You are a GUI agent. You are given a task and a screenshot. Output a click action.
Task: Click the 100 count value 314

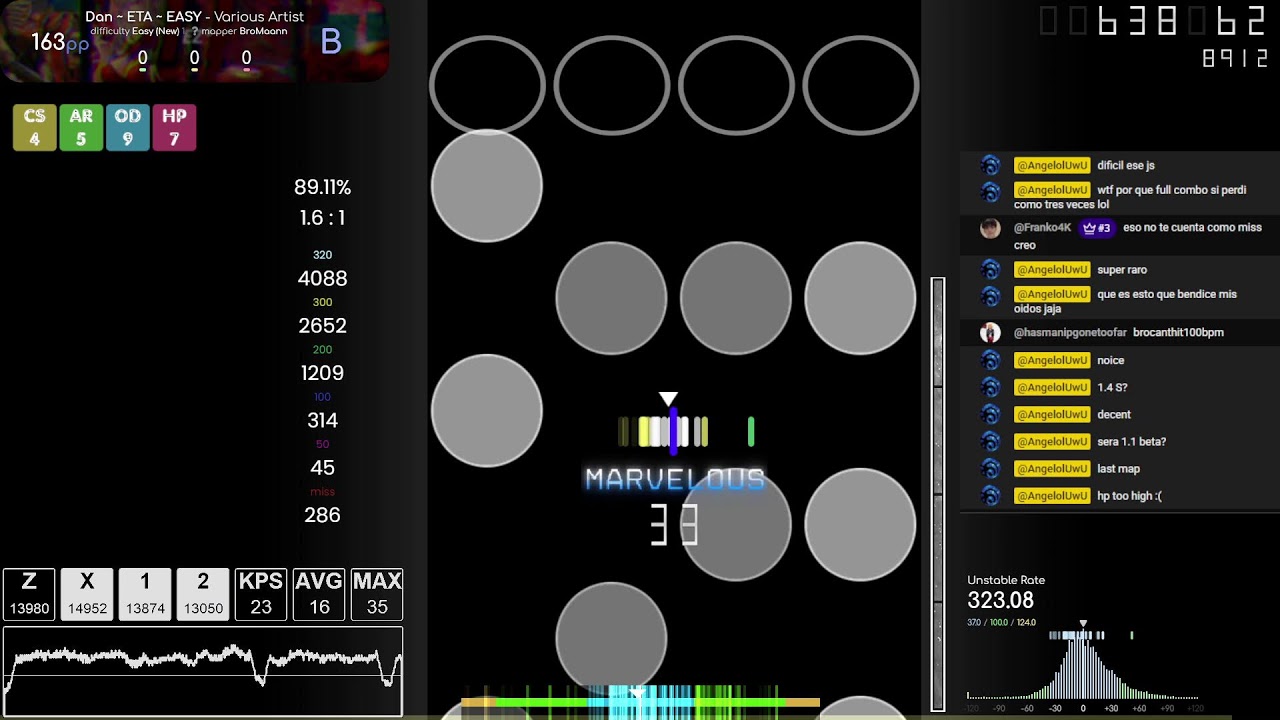pos(322,420)
